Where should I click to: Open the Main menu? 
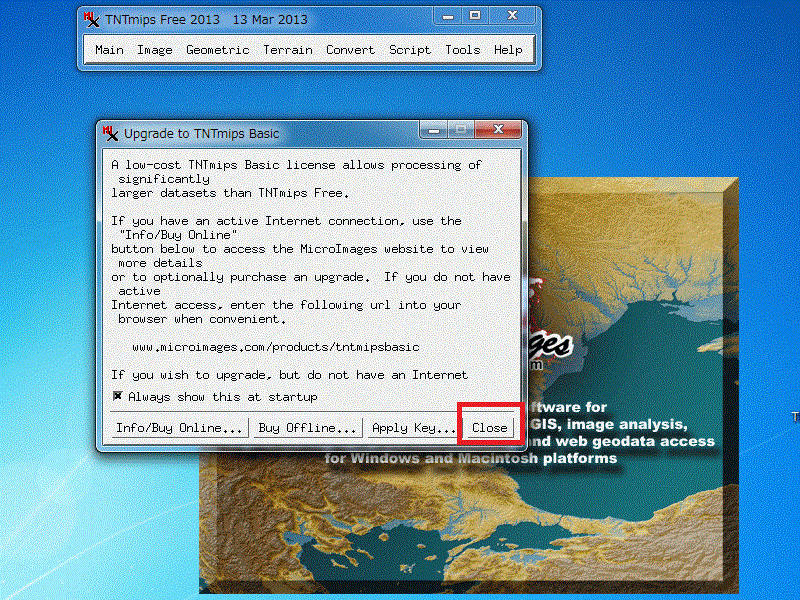(109, 50)
